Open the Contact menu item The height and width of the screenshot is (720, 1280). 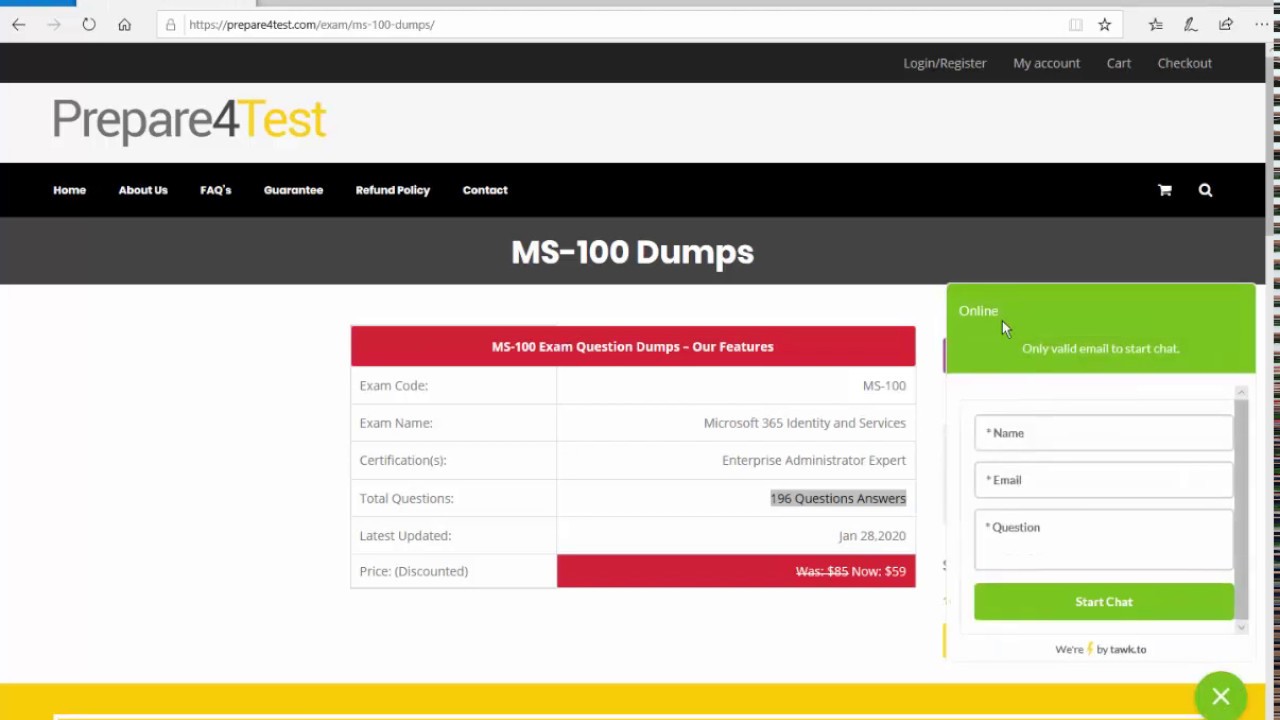tap(485, 190)
